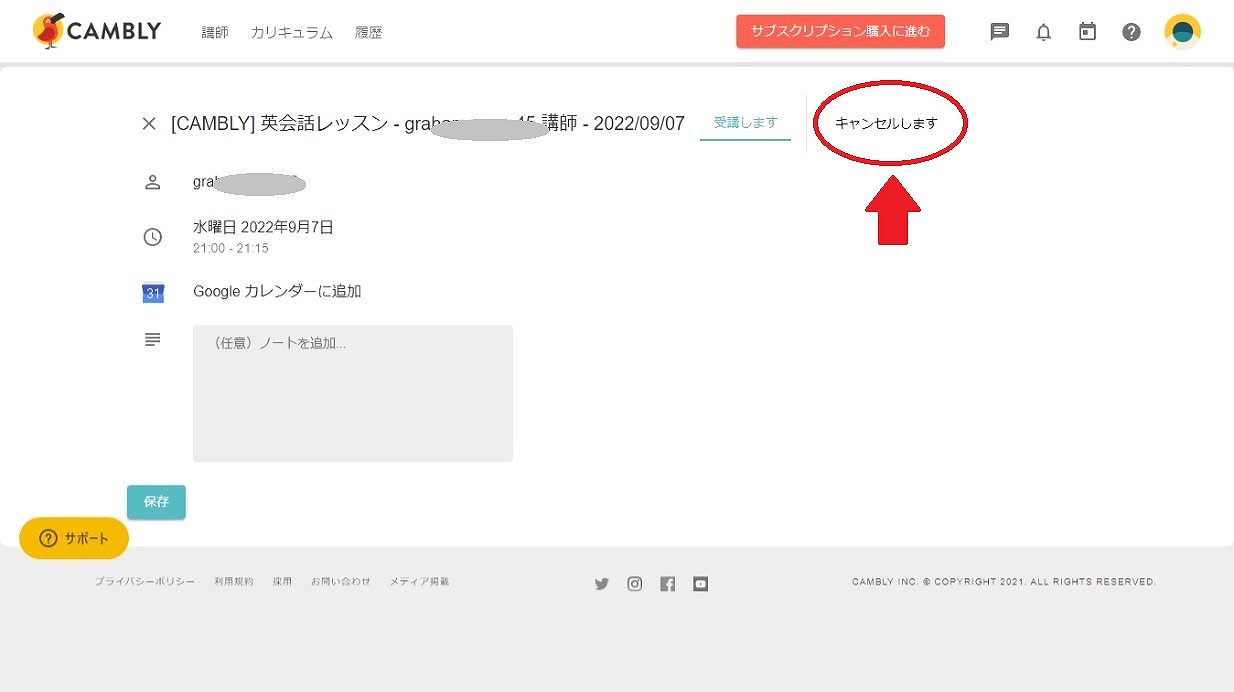Screen dimensions: 1234x692
Task: Open the Instagram footer icon
Action: click(x=635, y=584)
